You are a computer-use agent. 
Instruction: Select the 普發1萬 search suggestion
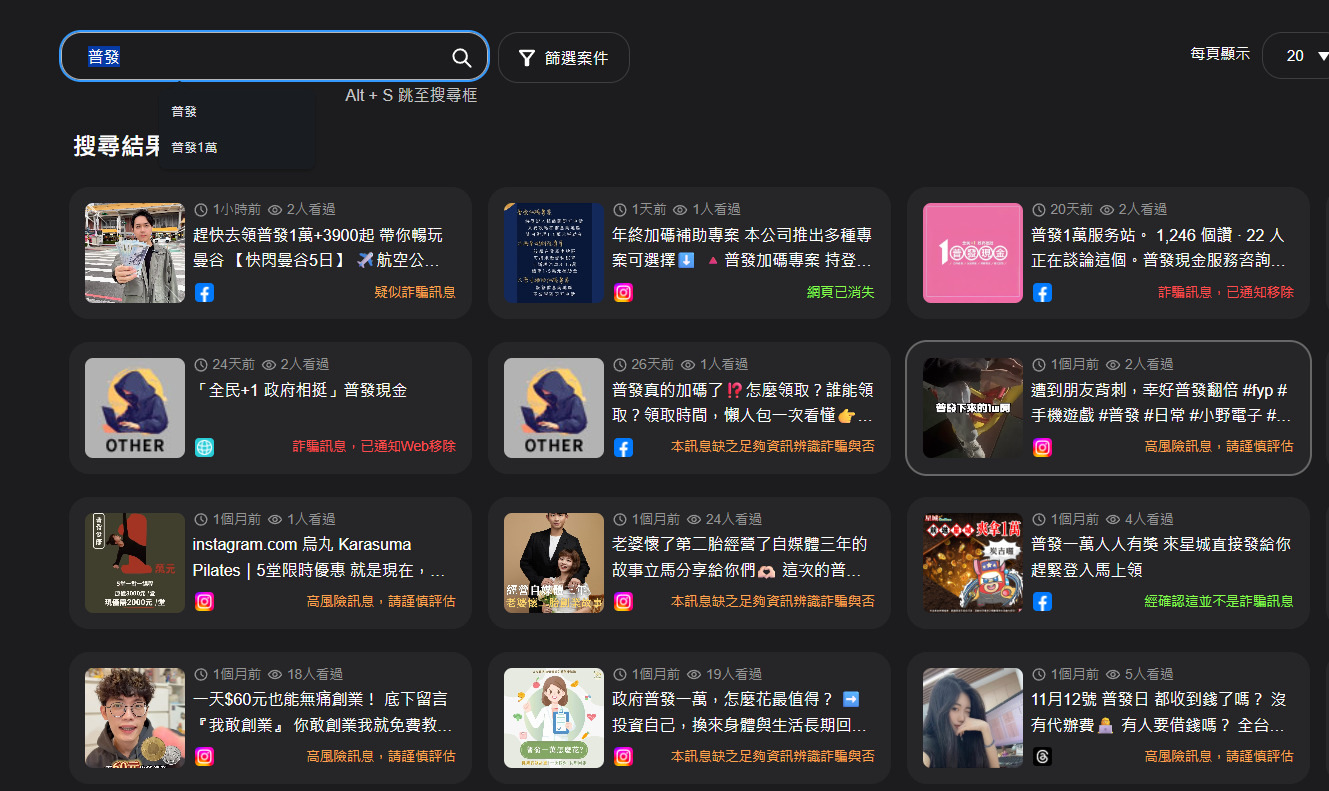click(194, 148)
